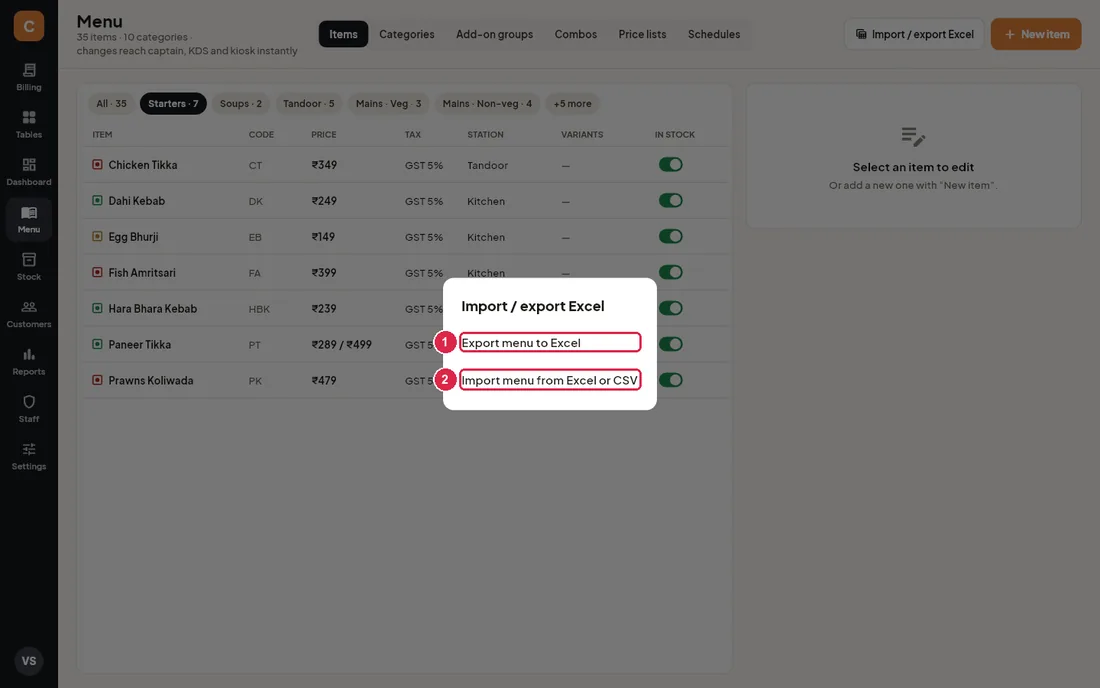
Task: Filter by Soups · 2 chip
Action: 241,104
